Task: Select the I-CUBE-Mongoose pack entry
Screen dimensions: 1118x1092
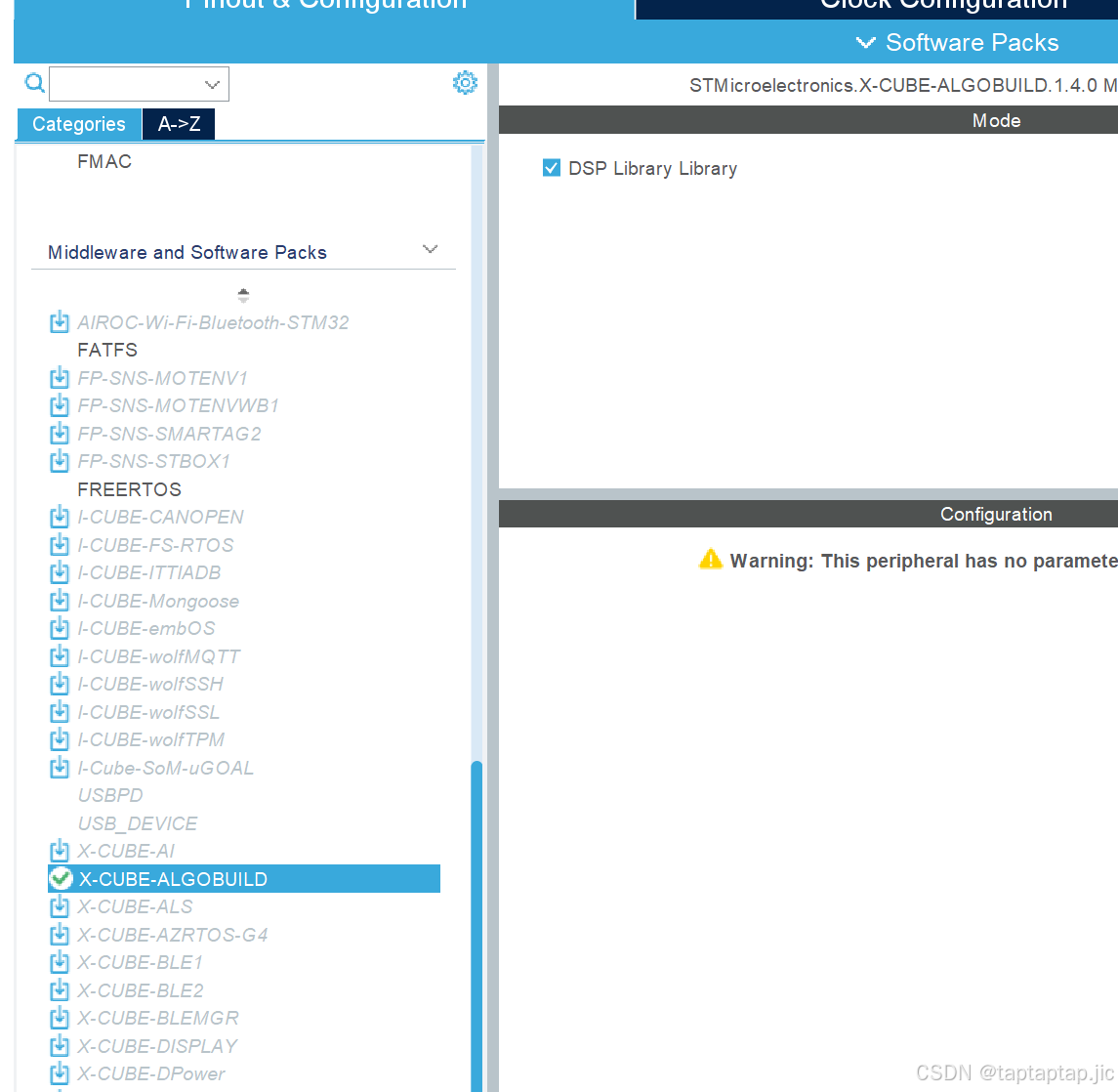Action: (x=157, y=601)
